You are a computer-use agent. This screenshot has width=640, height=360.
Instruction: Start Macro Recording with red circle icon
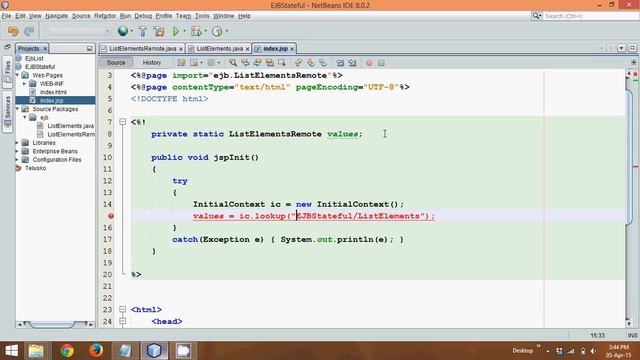[x=369, y=63]
